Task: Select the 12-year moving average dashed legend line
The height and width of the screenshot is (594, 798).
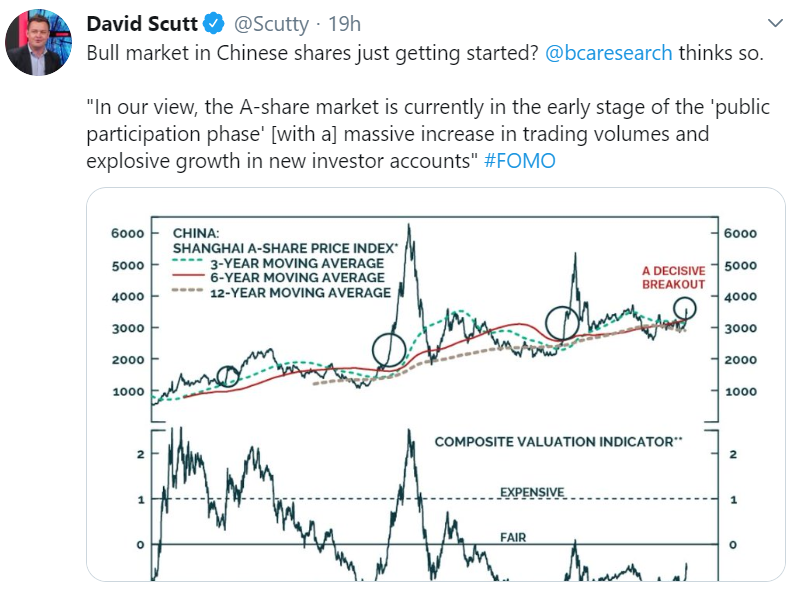Action: coord(188,290)
